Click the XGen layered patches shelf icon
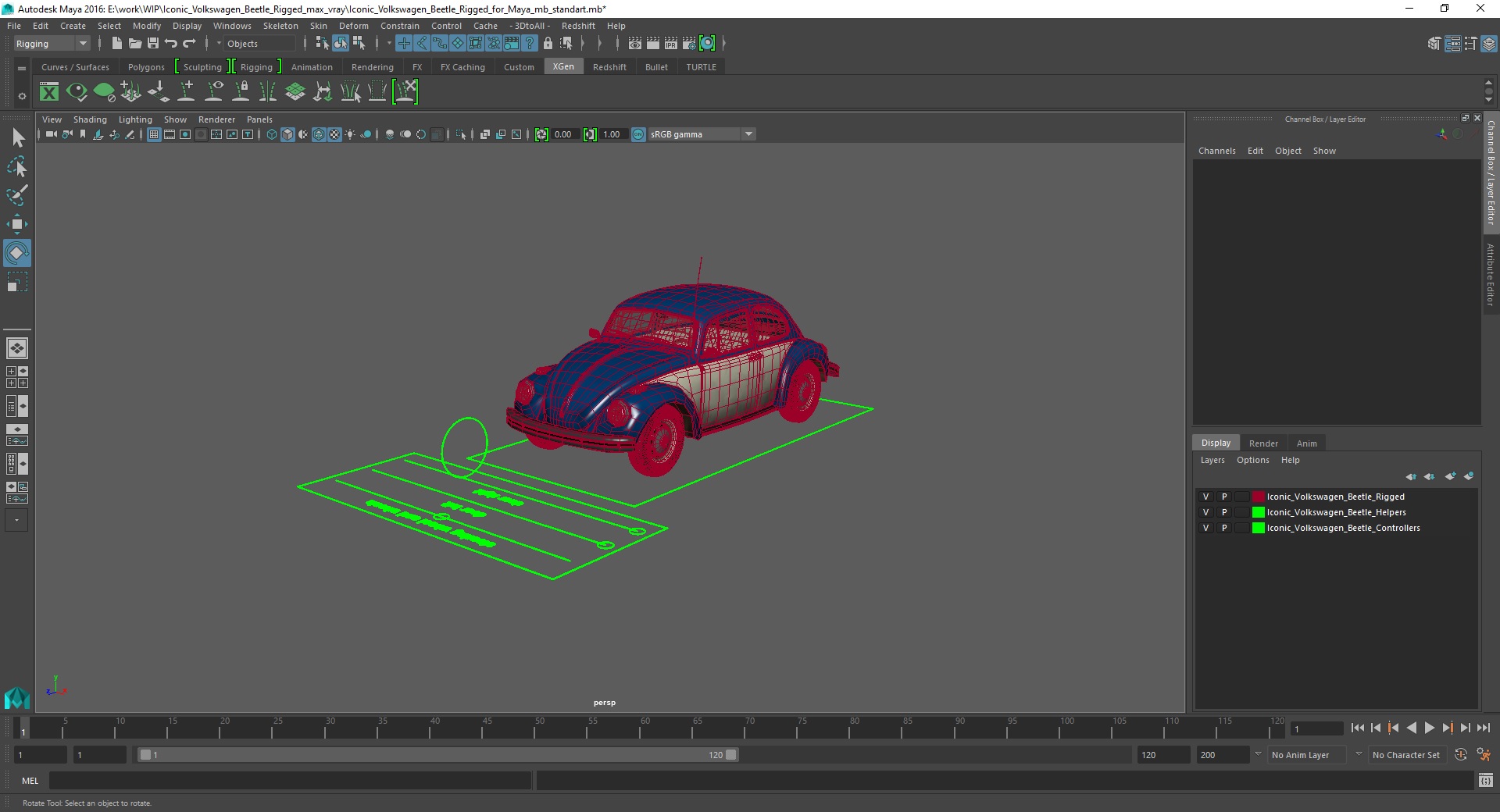The image size is (1500, 812). click(295, 92)
